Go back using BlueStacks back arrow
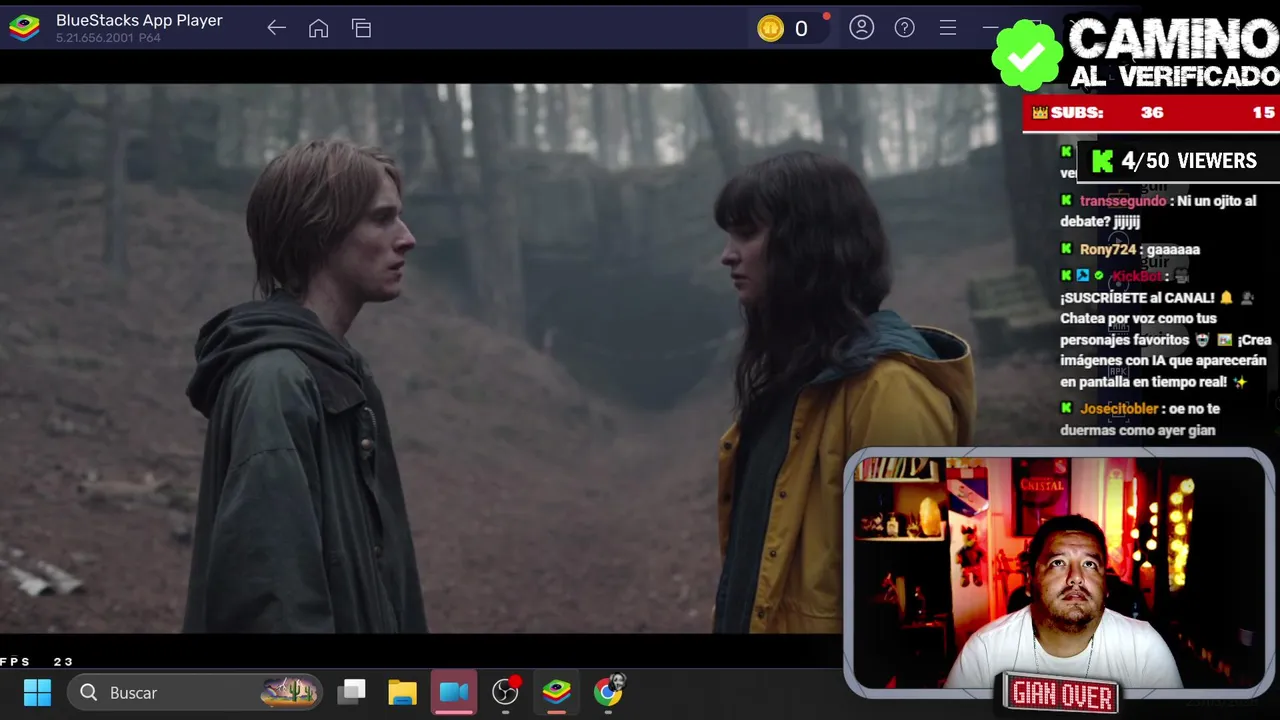 coord(277,28)
